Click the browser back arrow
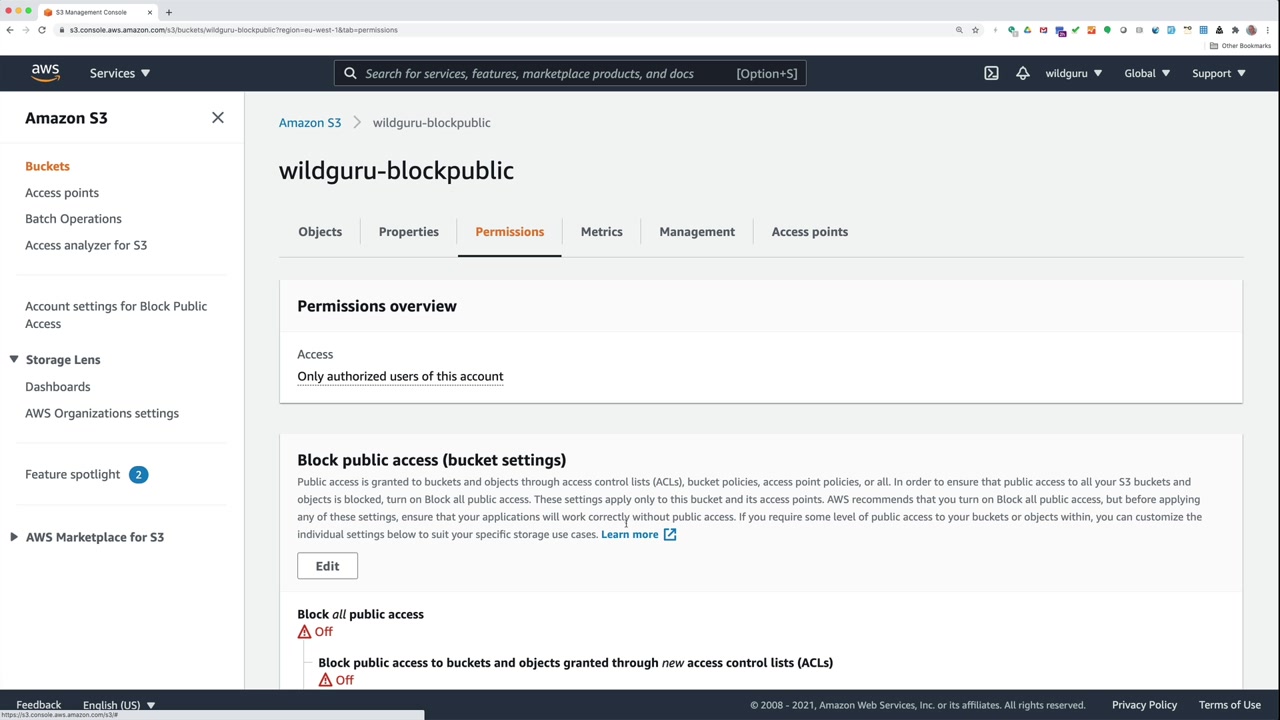The image size is (1280, 720). point(10,30)
